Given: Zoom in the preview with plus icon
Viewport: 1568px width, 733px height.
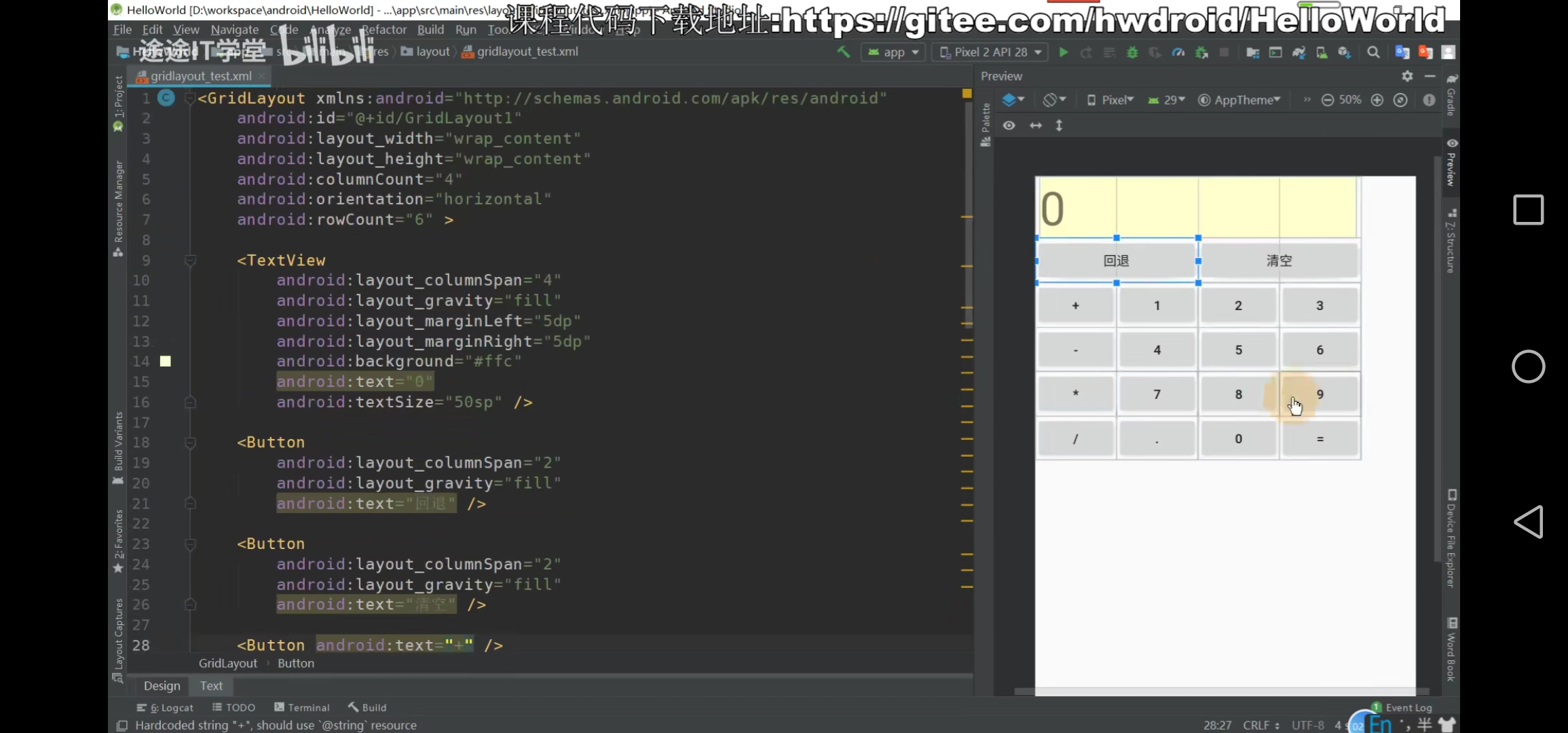Looking at the screenshot, I should (x=1377, y=100).
